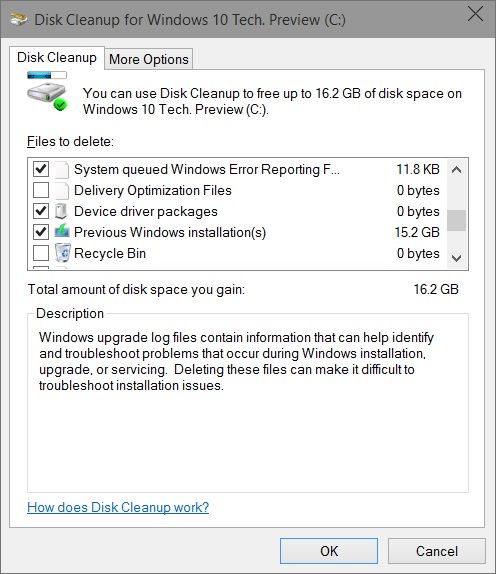Screen dimensions: 496x574
Task: Click the Recycle Bin icon in the list
Action: [x=62, y=253]
